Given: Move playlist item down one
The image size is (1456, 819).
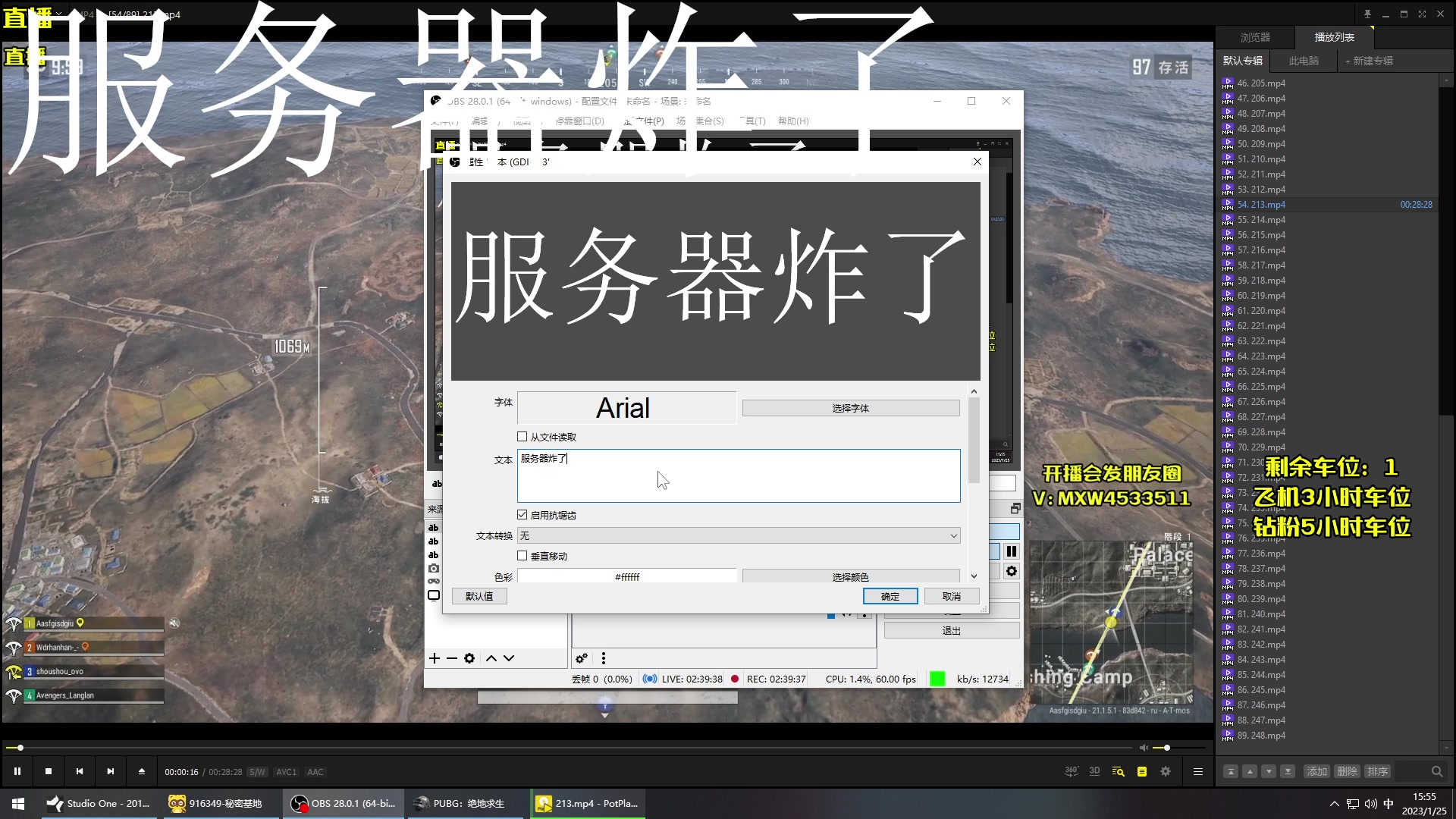Looking at the screenshot, I should 1269,771.
